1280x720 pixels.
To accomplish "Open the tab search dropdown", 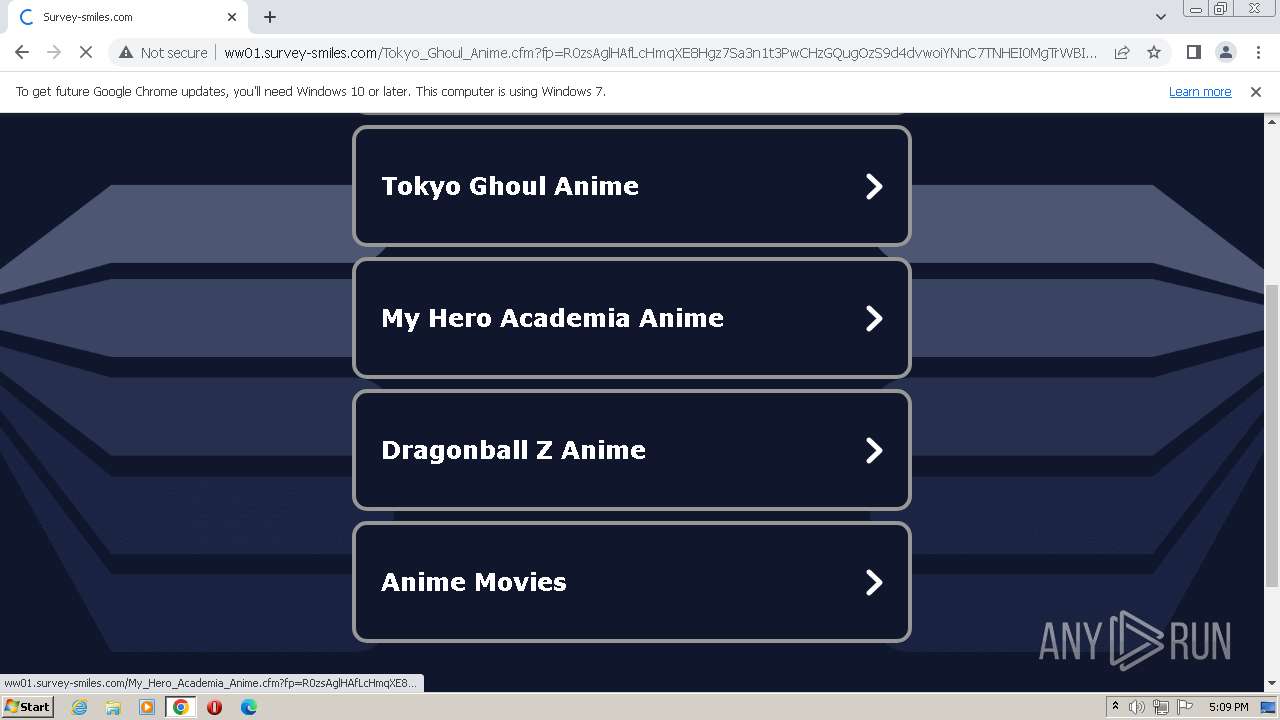I will coord(1160,17).
